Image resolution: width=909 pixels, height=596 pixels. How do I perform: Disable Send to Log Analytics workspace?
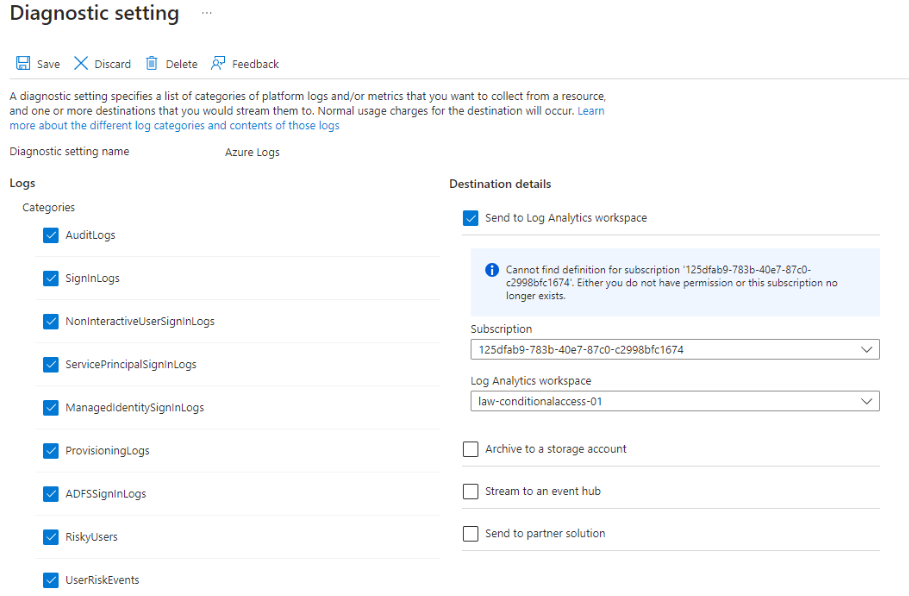tap(471, 218)
